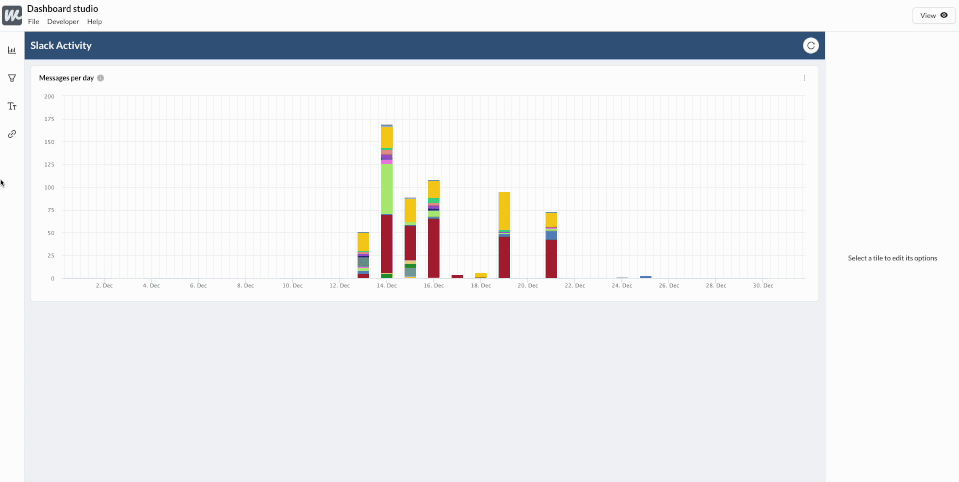
Task: Refresh the Slack Activity dashboard
Action: [x=810, y=45]
